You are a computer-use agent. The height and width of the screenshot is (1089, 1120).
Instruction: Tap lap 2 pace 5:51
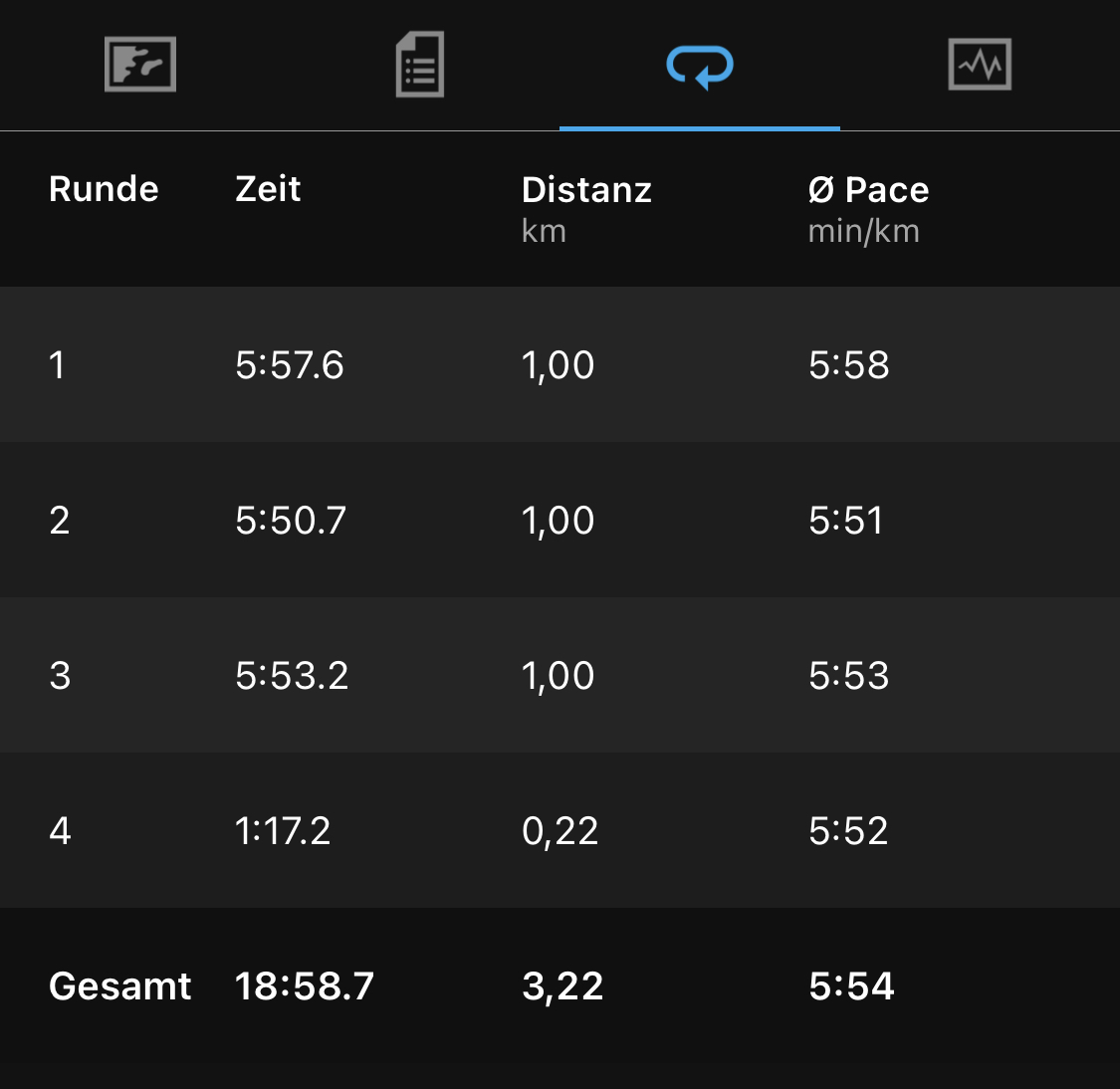pyautogui.click(x=845, y=521)
